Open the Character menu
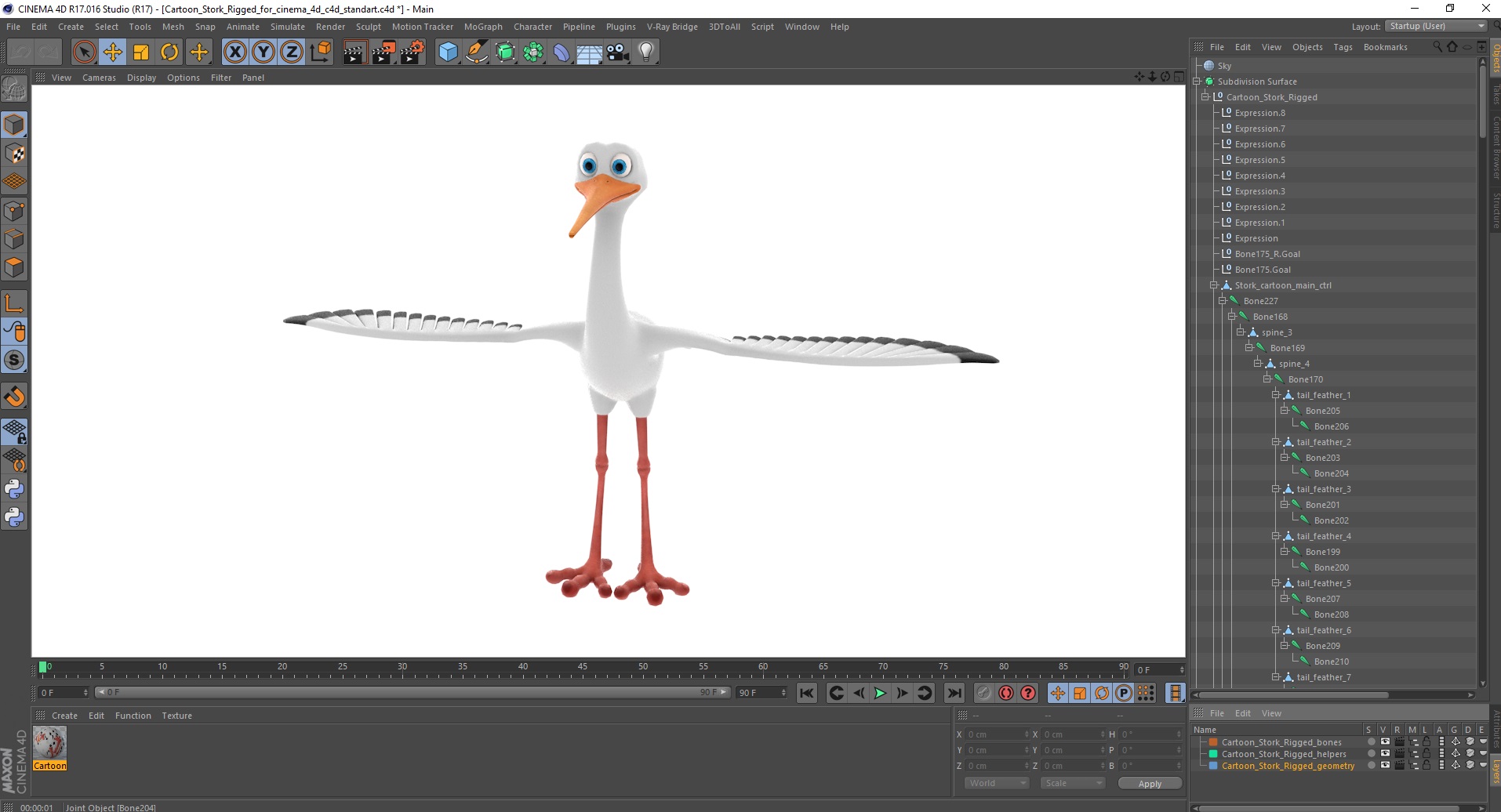 pos(532,27)
